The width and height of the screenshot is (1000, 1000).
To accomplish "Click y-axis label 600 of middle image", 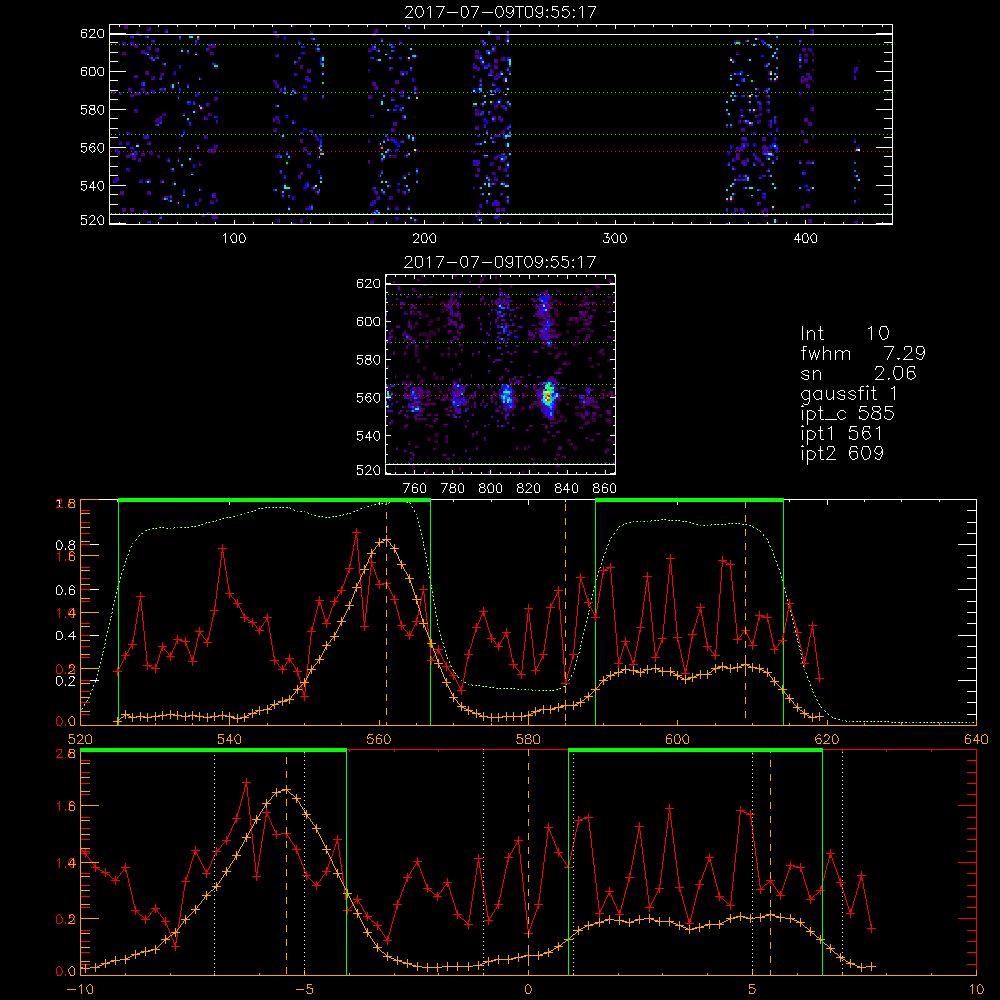I will click(368, 321).
